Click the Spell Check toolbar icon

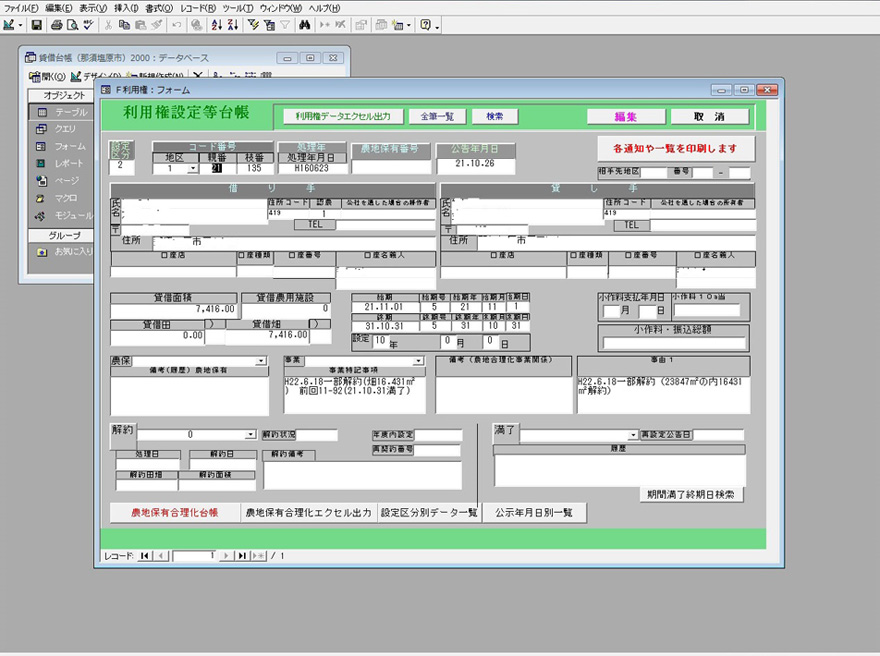[88, 24]
